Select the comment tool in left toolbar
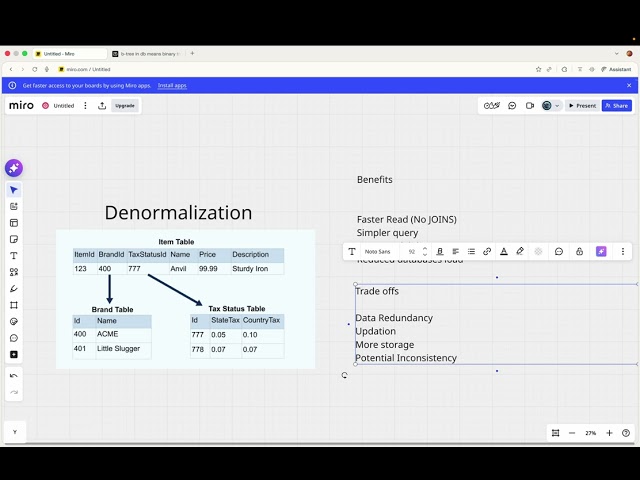Screen dimensions: 640x480 tap(14, 338)
